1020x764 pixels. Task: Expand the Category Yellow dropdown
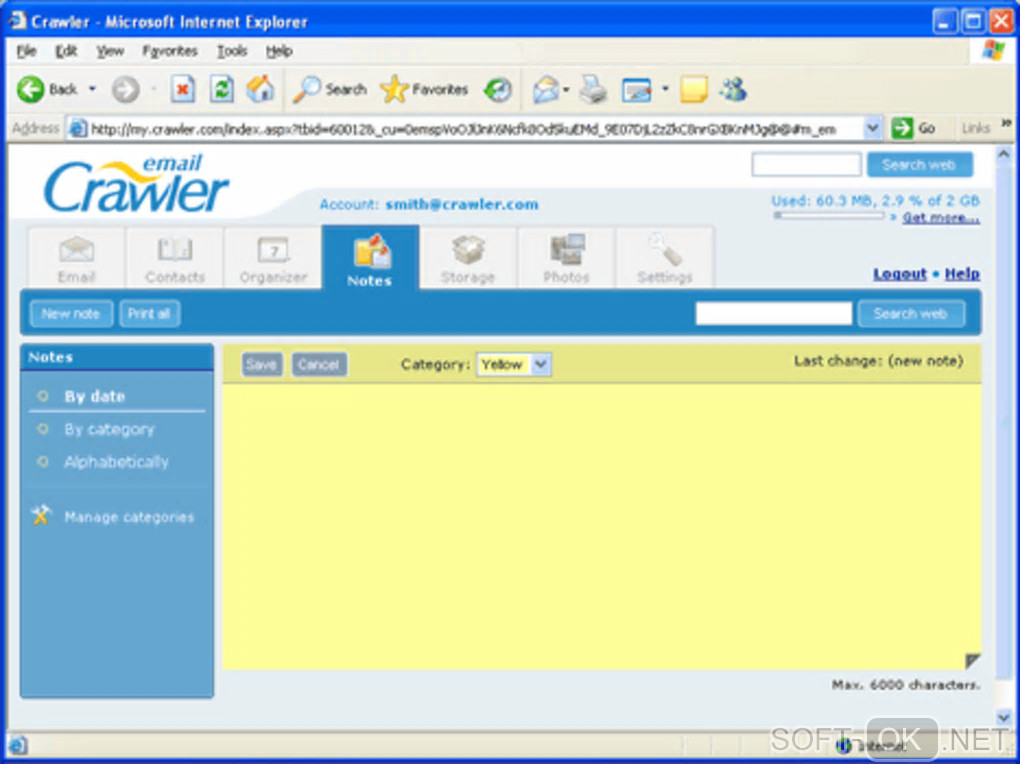pyautogui.click(x=541, y=364)
